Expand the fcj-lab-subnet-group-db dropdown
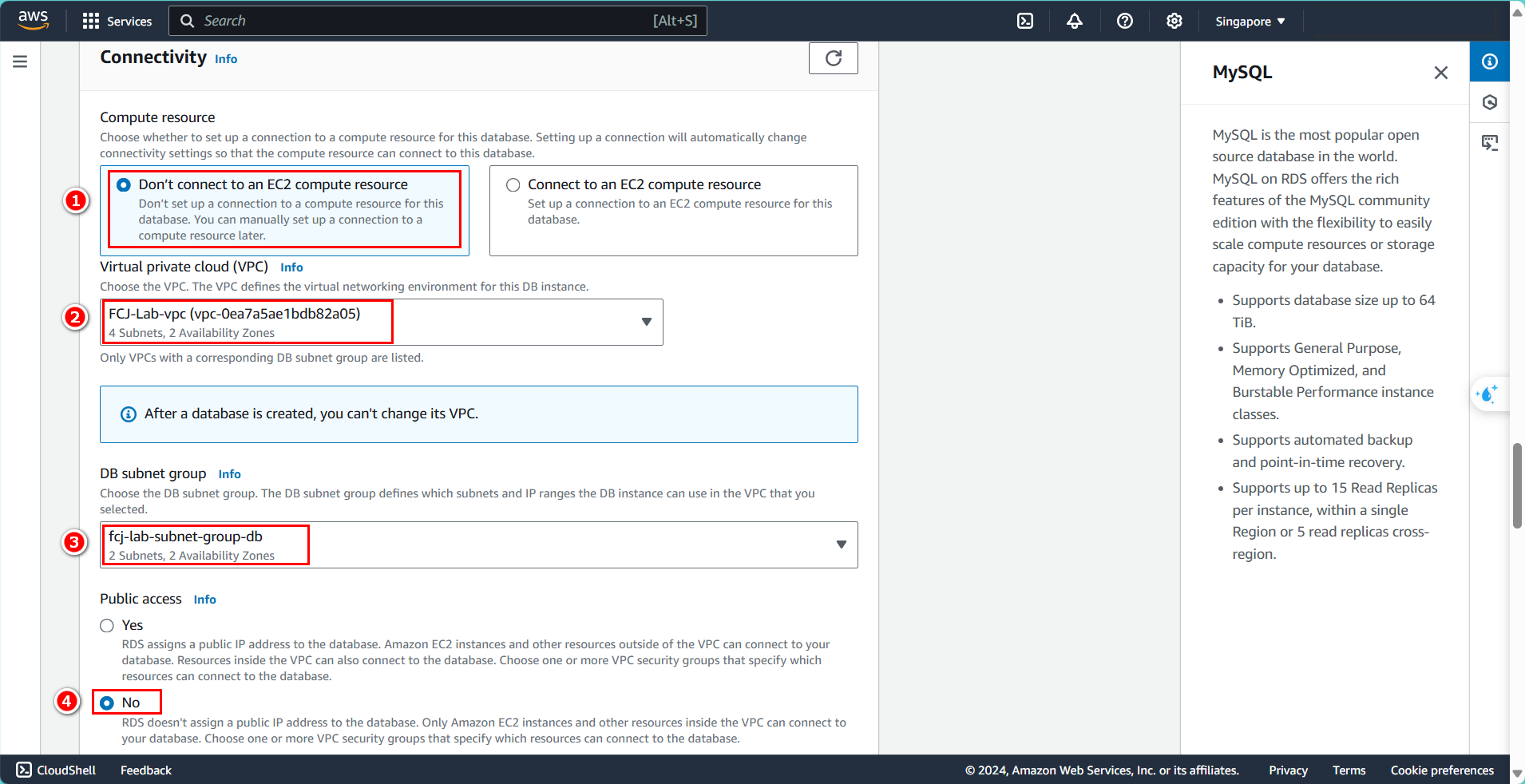This screenshot has height=784, width=1525. pyautogui.click(x=479, y=544)
